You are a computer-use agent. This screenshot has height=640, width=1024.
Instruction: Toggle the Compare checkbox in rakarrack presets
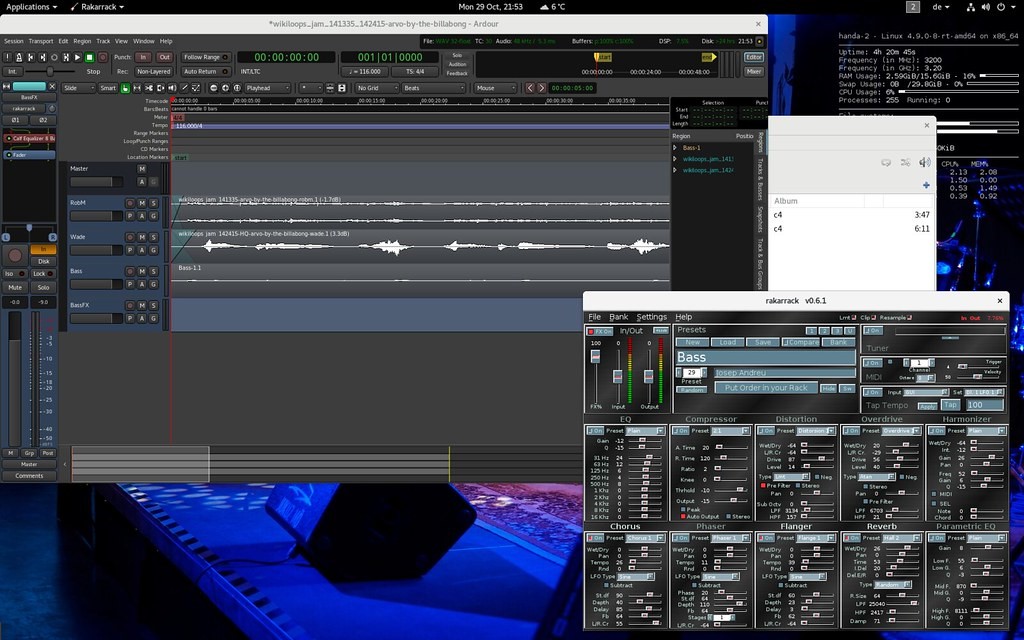pos(801,342)
